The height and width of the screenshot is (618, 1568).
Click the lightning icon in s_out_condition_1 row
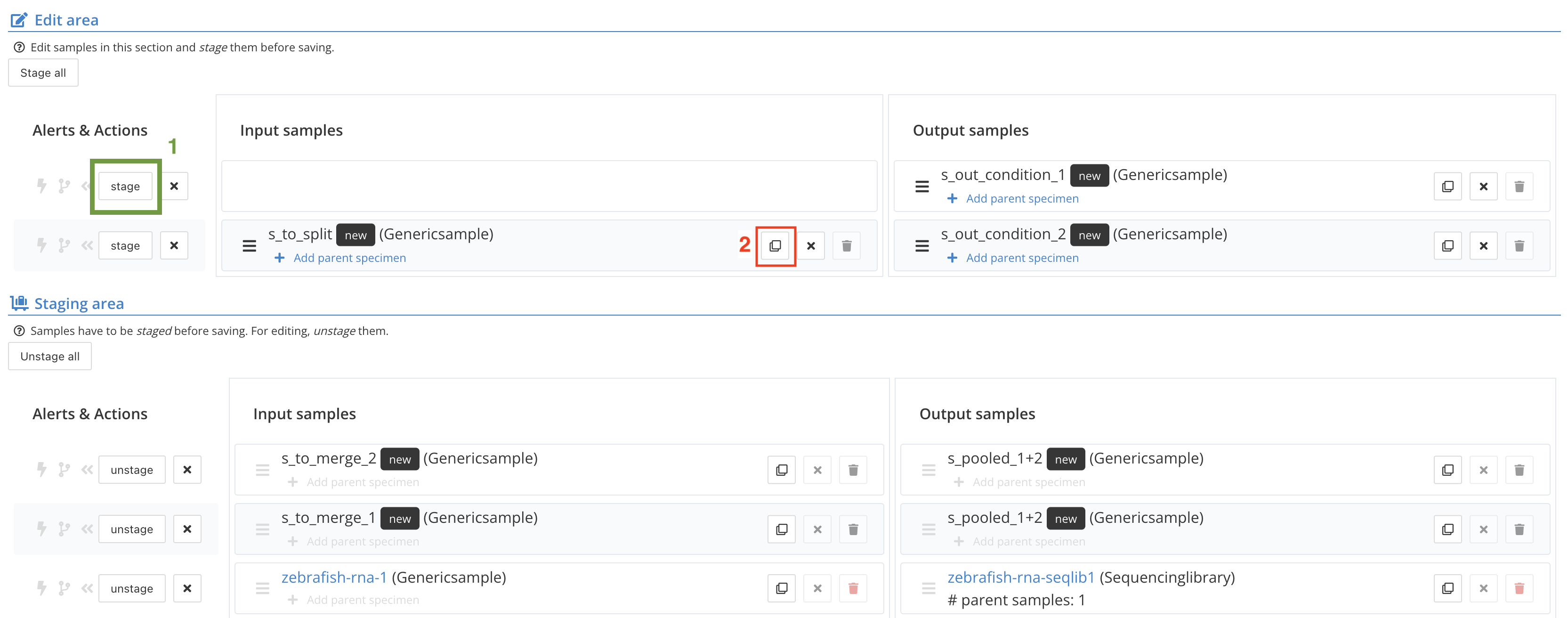coord(41,187)
